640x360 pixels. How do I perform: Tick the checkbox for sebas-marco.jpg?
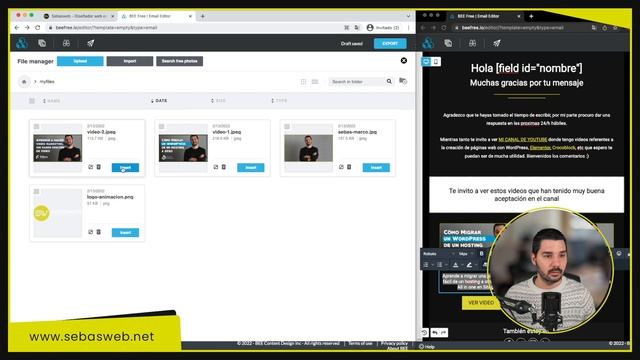point(287,127)
